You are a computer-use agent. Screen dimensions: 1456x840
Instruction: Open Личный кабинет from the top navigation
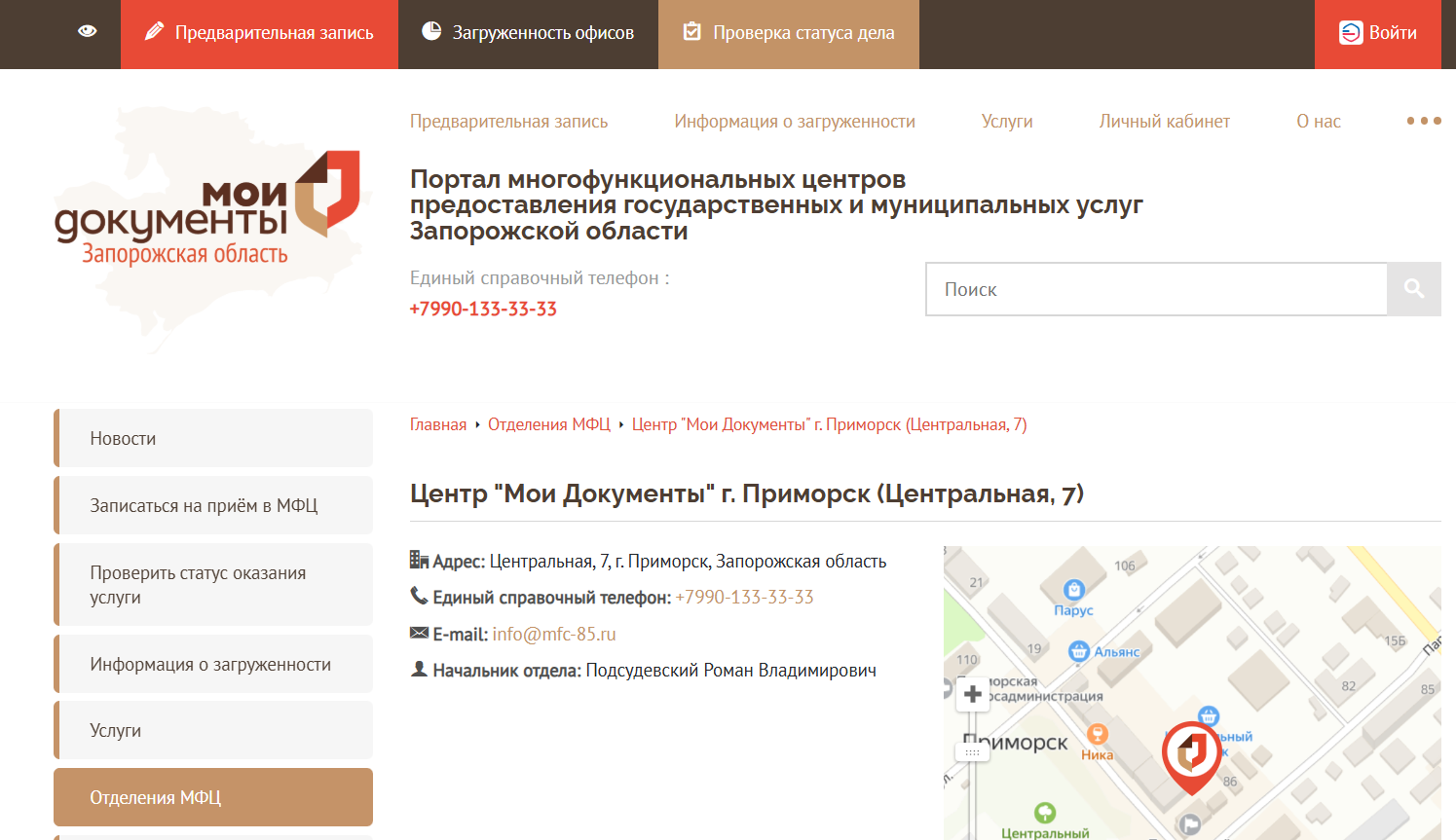point(1164,121)
